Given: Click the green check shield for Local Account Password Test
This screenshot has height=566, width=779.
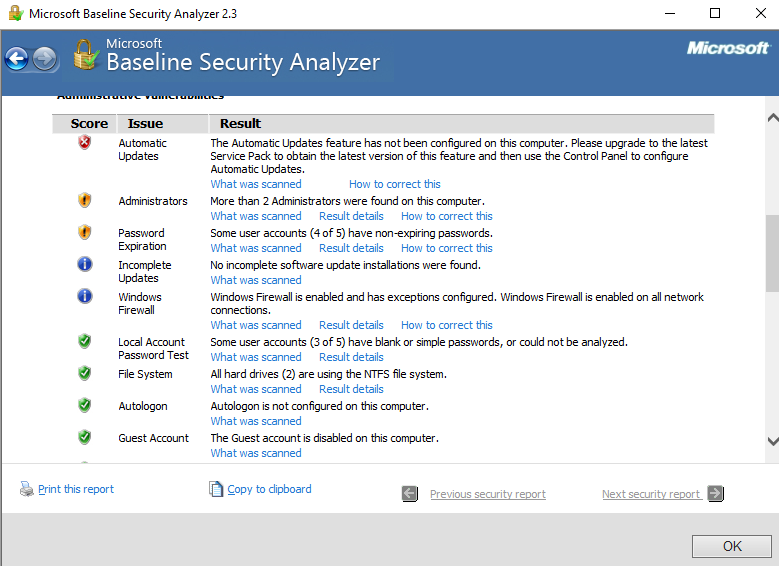Looking at the screenshot, I should (84, 341).
